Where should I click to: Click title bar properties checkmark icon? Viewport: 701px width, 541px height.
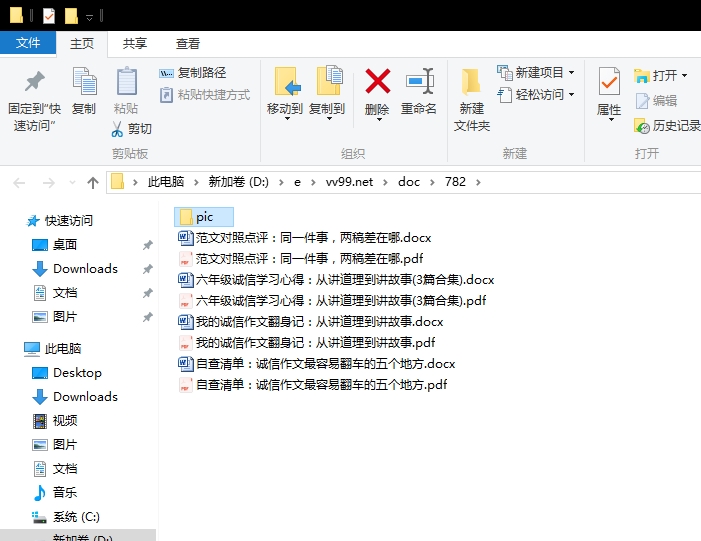(x=48, y=16)
